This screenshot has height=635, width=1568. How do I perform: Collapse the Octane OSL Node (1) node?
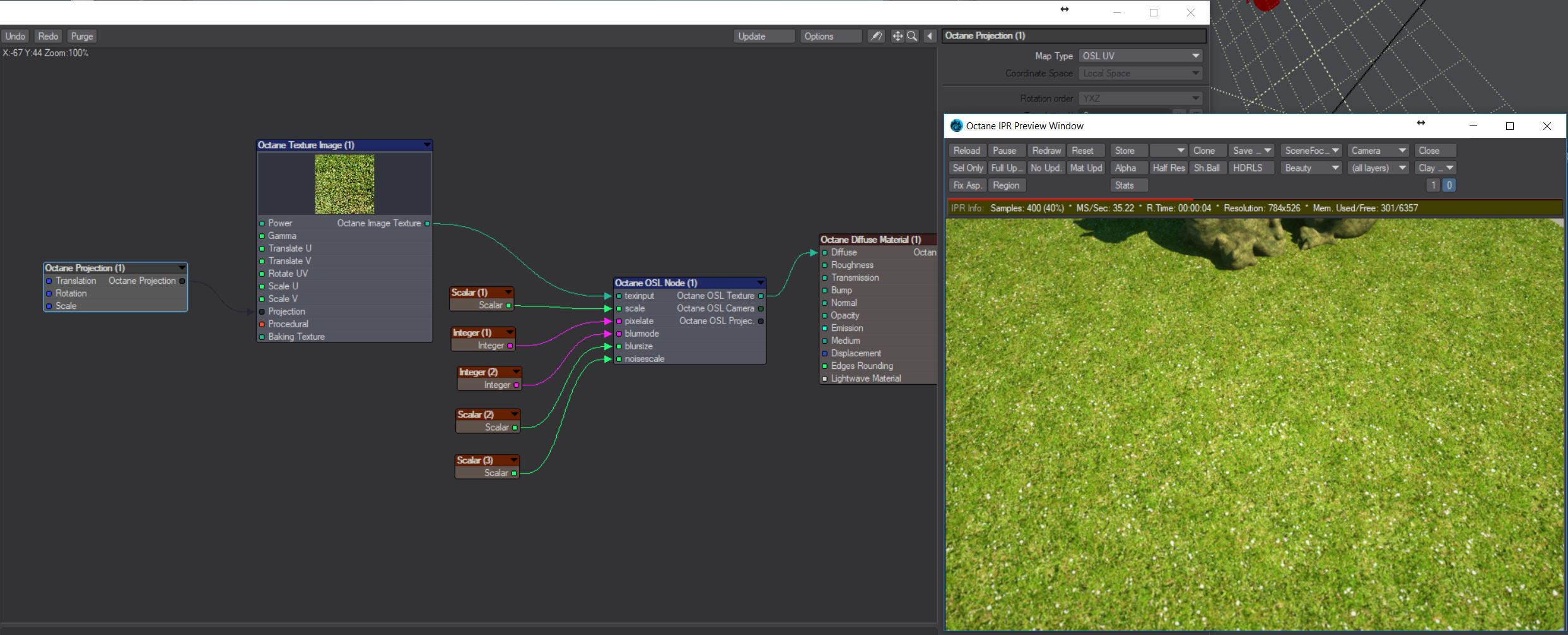pyautogui.click(x=760, y=283)
